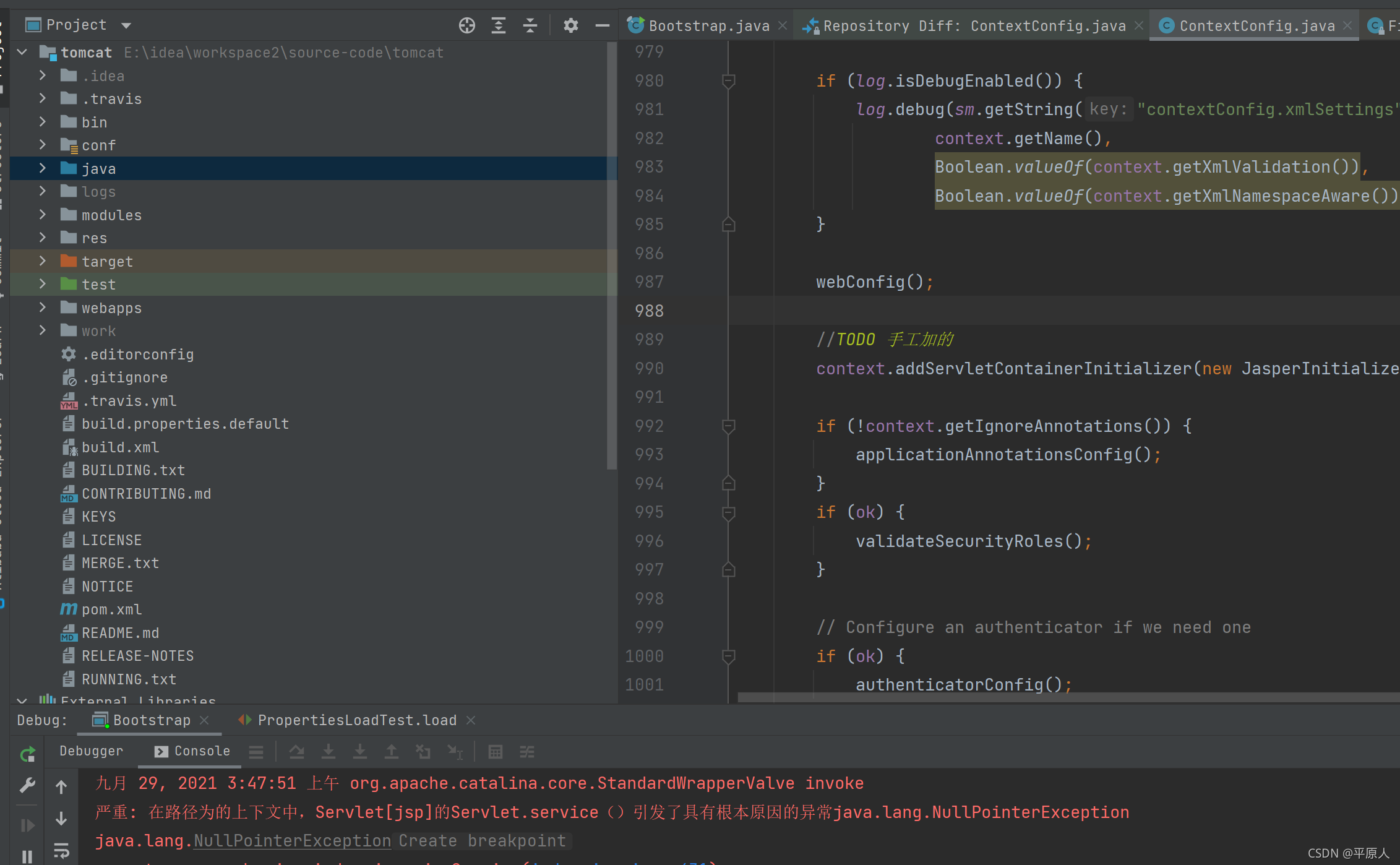
Task: Switch to the Bootstrap.java editor tab
Action: coord(708,25)
